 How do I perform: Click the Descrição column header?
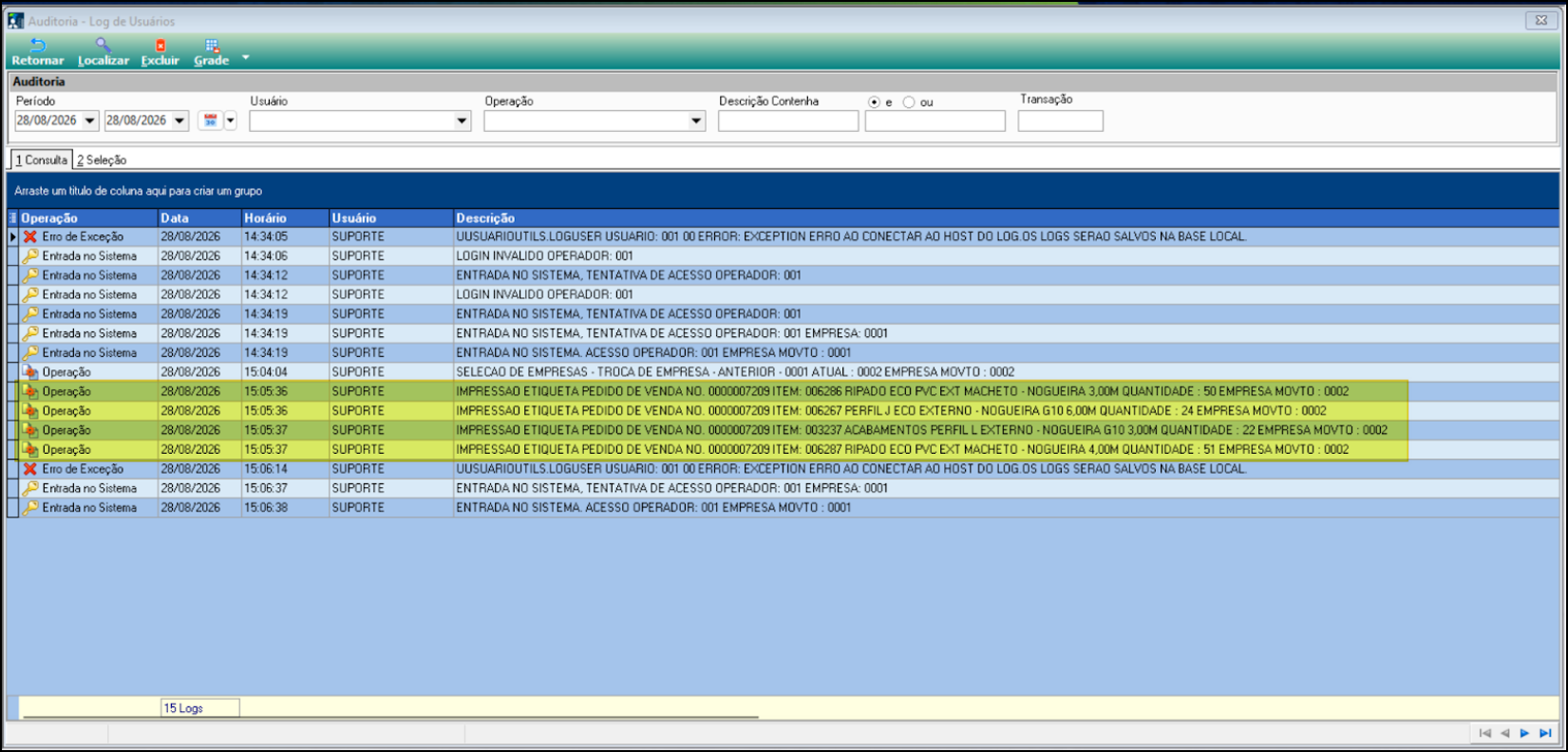(1007, 218)
